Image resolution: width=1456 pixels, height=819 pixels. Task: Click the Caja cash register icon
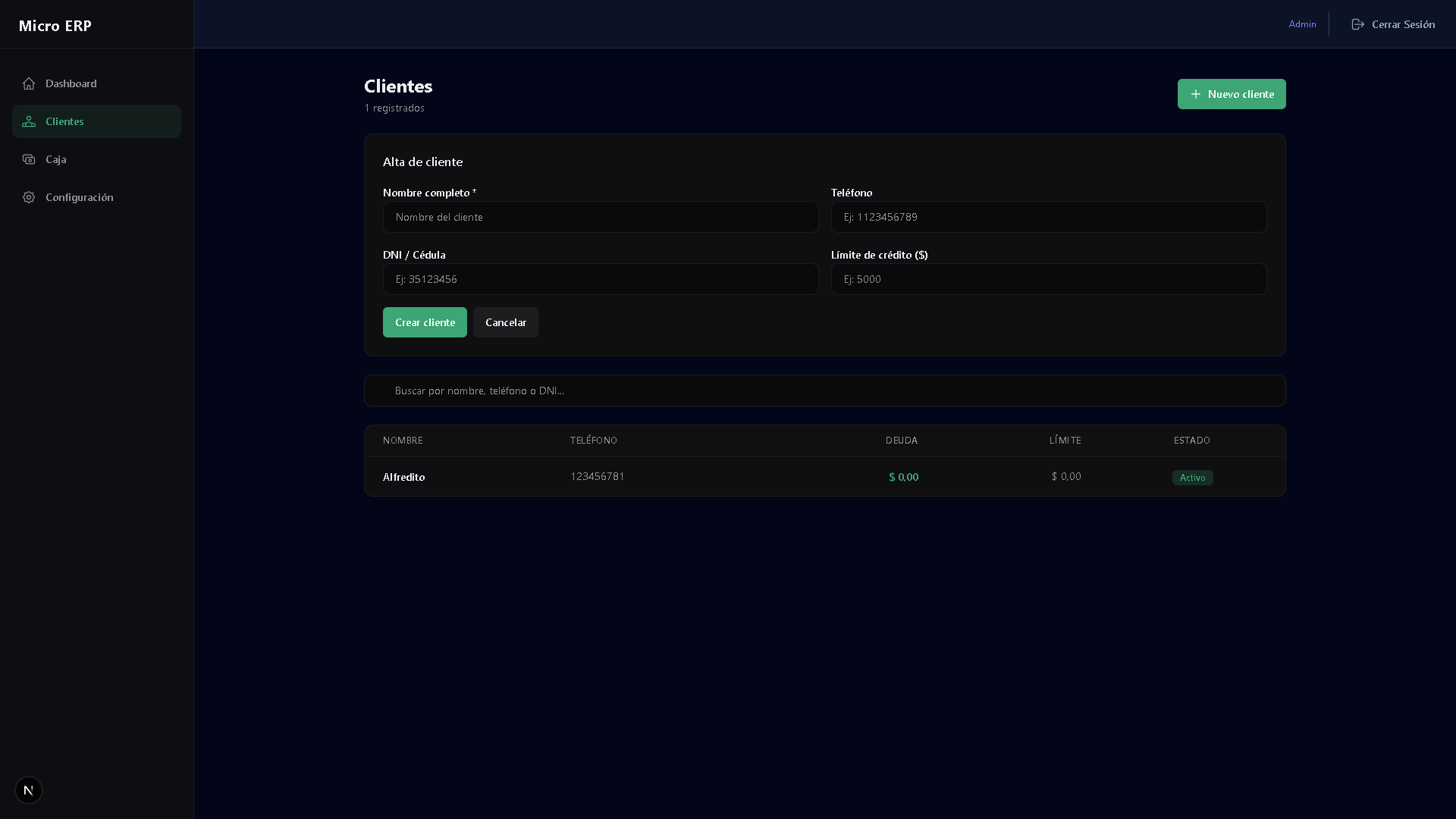29,159
